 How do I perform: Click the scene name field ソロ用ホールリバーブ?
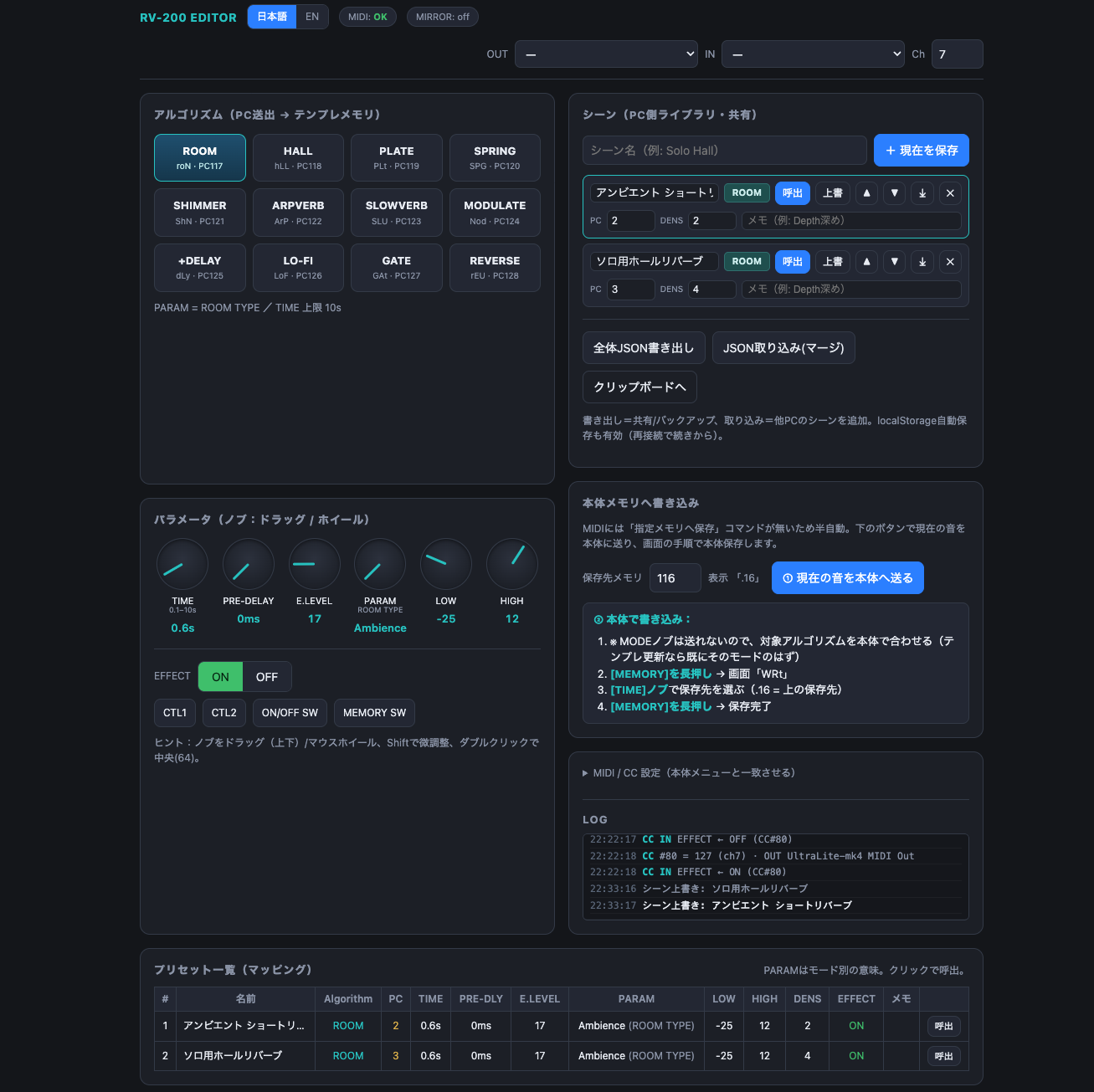click(655, 262)
